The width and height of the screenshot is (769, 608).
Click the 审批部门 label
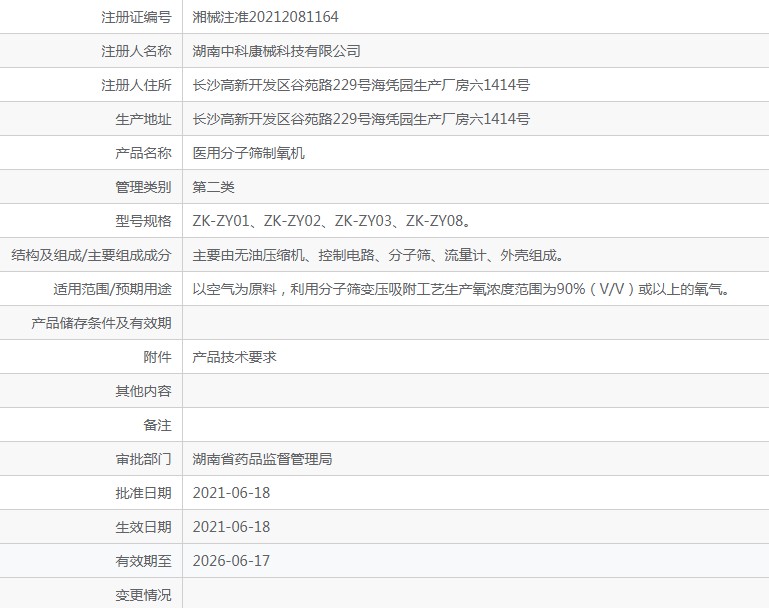pos(143,459)
